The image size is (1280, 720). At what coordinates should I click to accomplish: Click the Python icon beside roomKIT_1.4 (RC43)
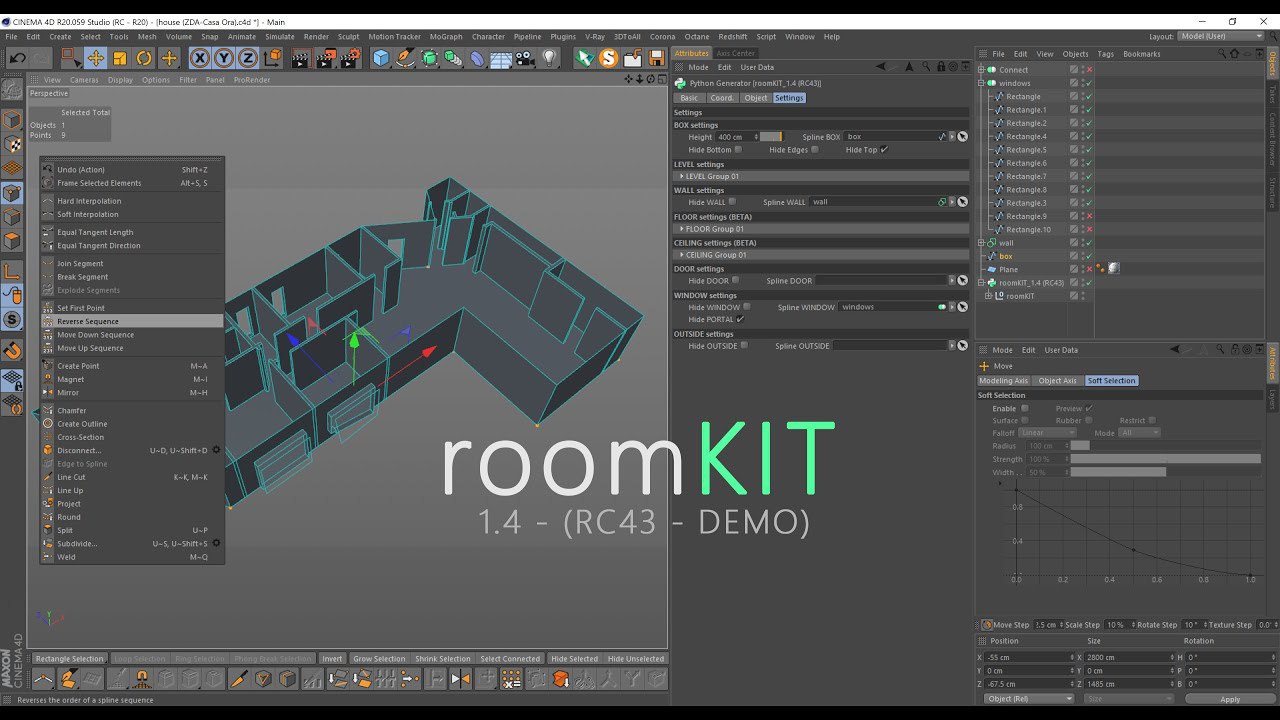tap(991, 283)
